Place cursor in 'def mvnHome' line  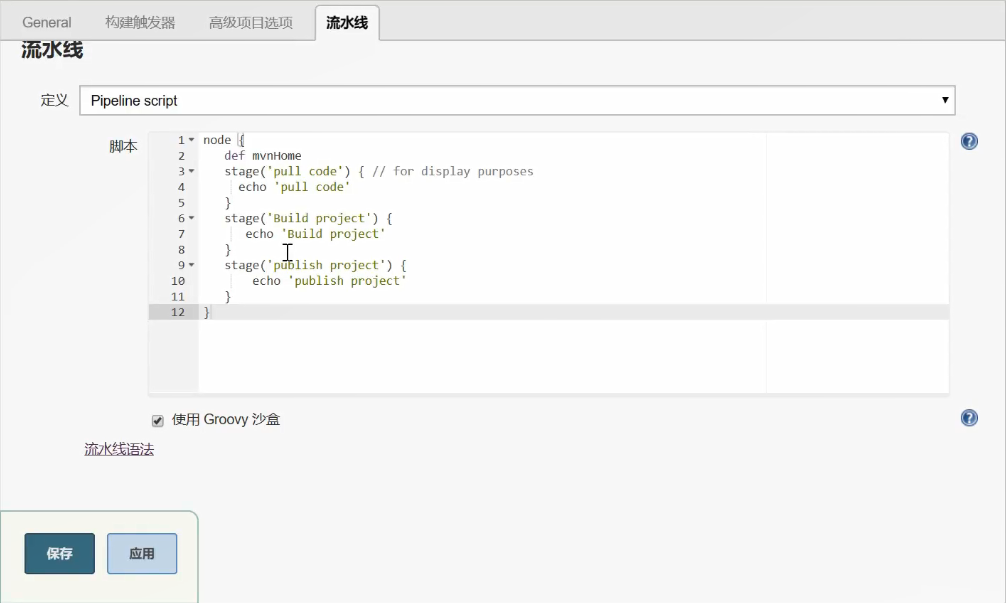pyautogui.click(x=262, y=156)
